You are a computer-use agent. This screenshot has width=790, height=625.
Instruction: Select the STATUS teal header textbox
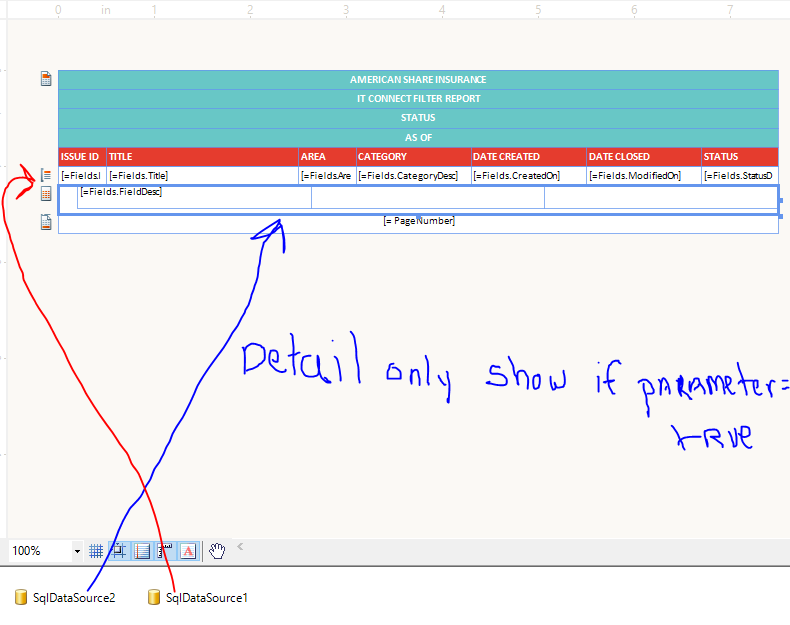418,118
